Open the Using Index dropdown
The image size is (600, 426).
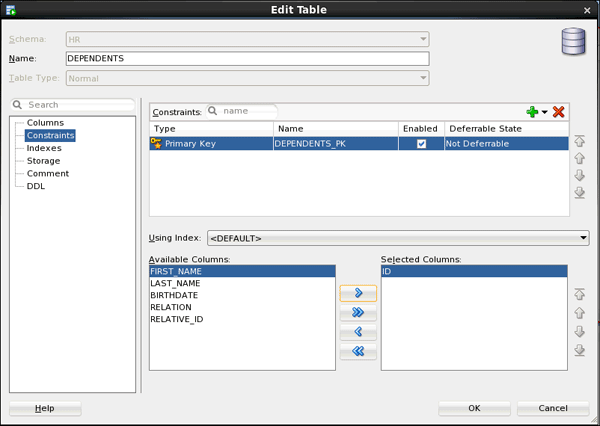(x=397, y=238)
